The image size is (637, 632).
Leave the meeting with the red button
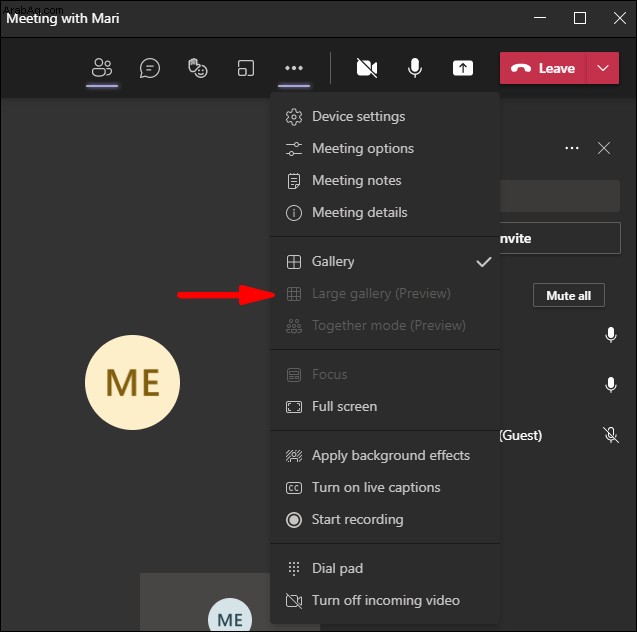pyautogui.click(x=543, y=68)
